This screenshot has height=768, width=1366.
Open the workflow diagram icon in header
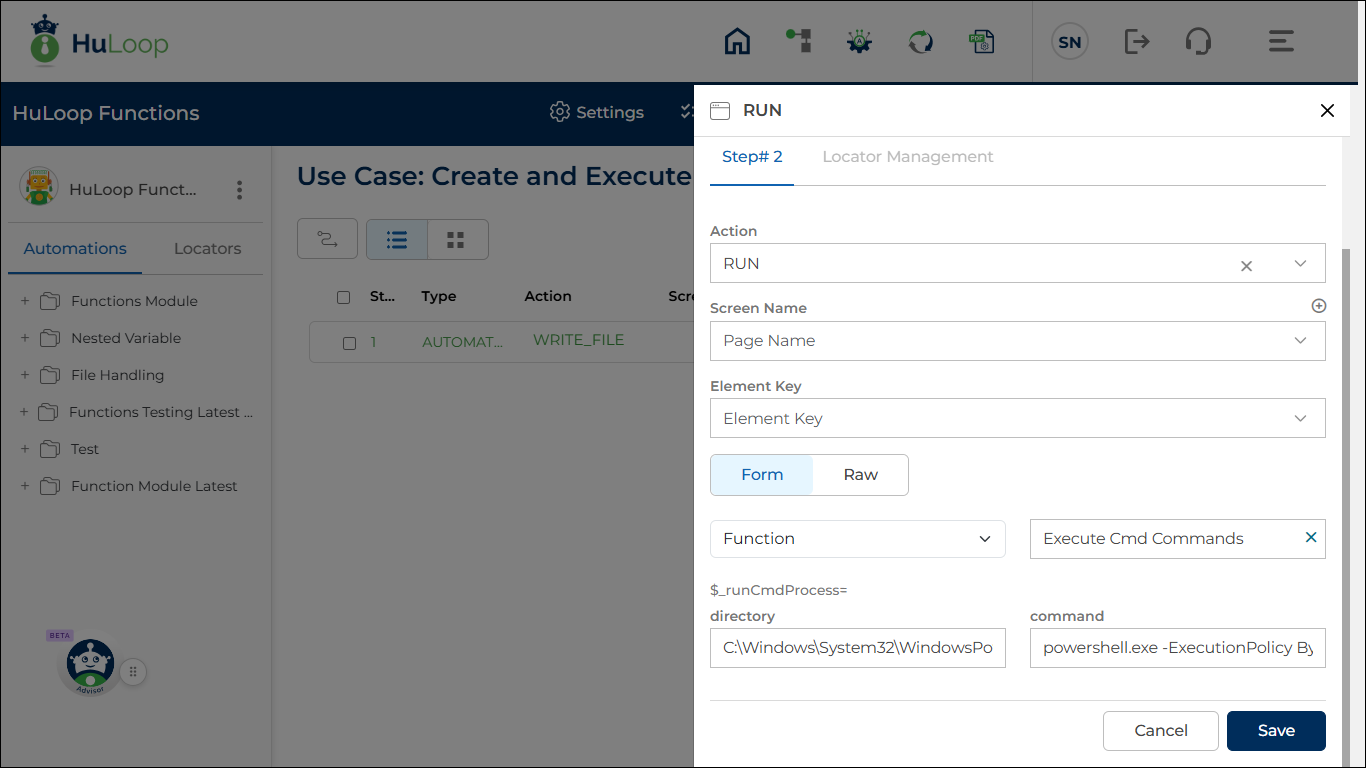798,41
